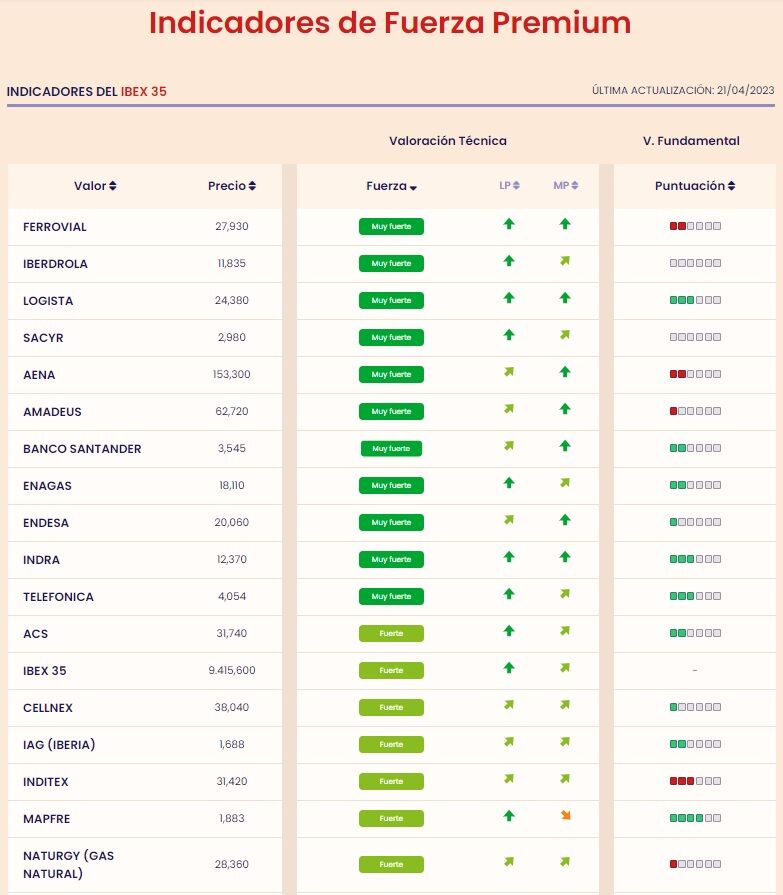The width and height of the screenshot is (783, 895).
Task: Click MAPFRE Fuerte badge
Action: click(x=392, y=819)
